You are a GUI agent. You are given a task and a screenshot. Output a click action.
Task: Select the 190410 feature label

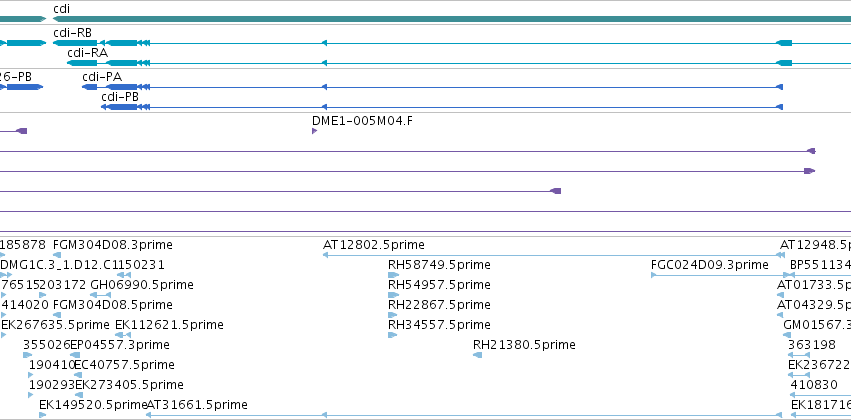coord(52,365)
